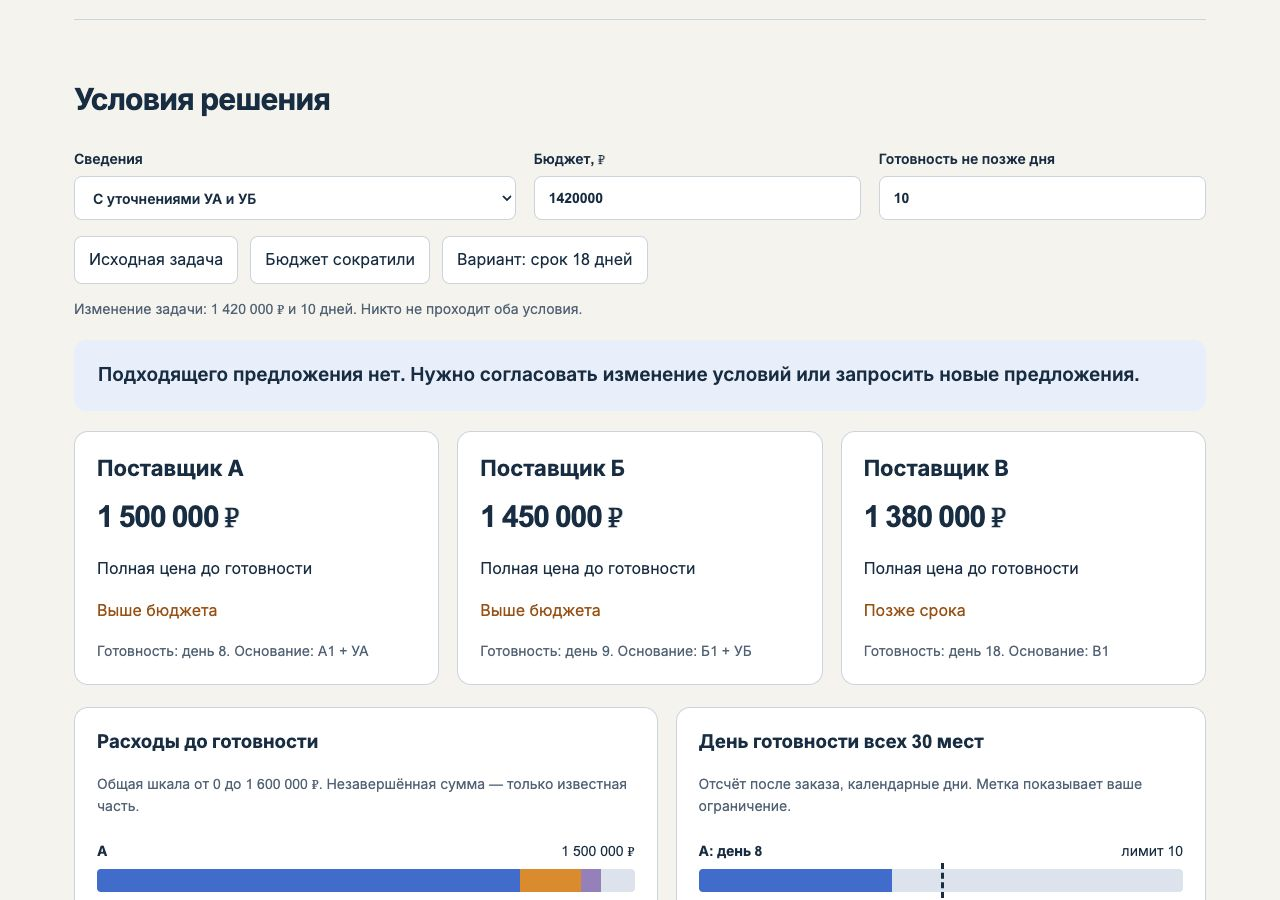Click Готовность: день 18 basis line
Viewport: 1280px width, 900px height.
[x=986, y=651]
